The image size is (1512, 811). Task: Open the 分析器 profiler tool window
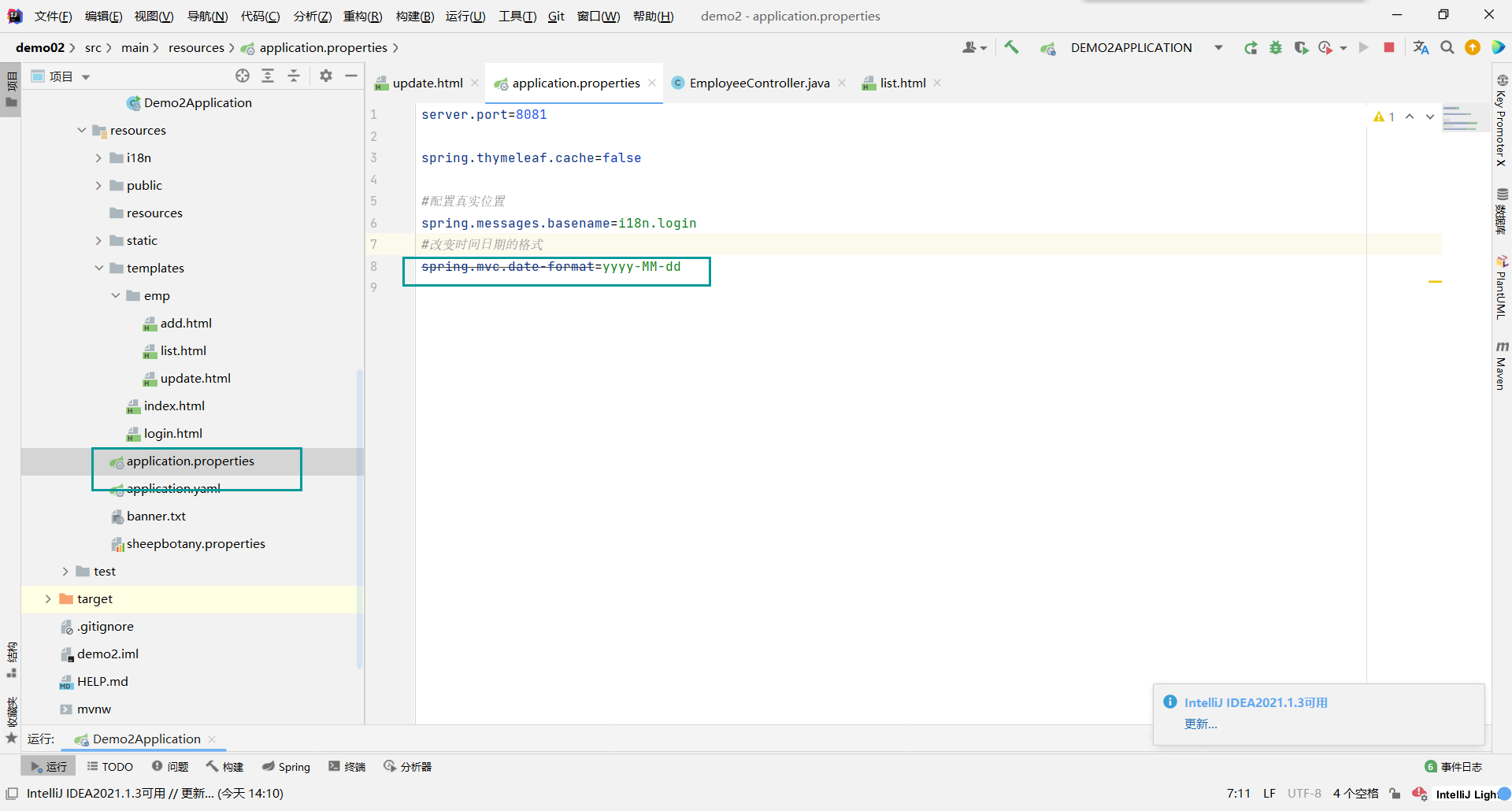tap(407, 766)
